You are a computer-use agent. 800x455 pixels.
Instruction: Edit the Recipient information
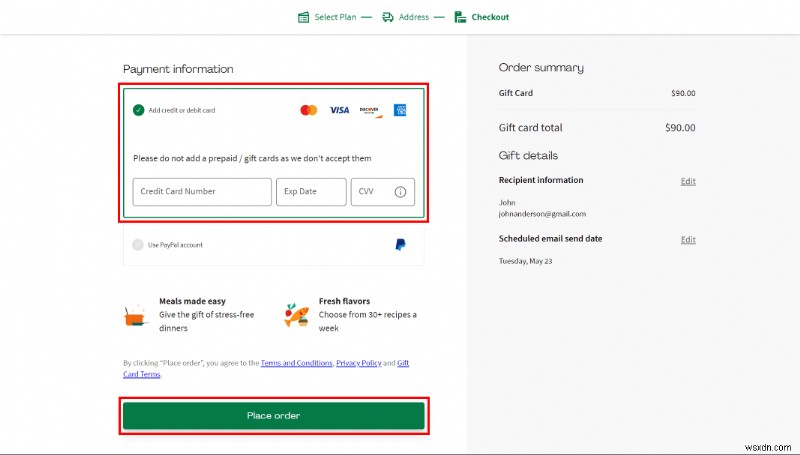[x=688, y=182]
